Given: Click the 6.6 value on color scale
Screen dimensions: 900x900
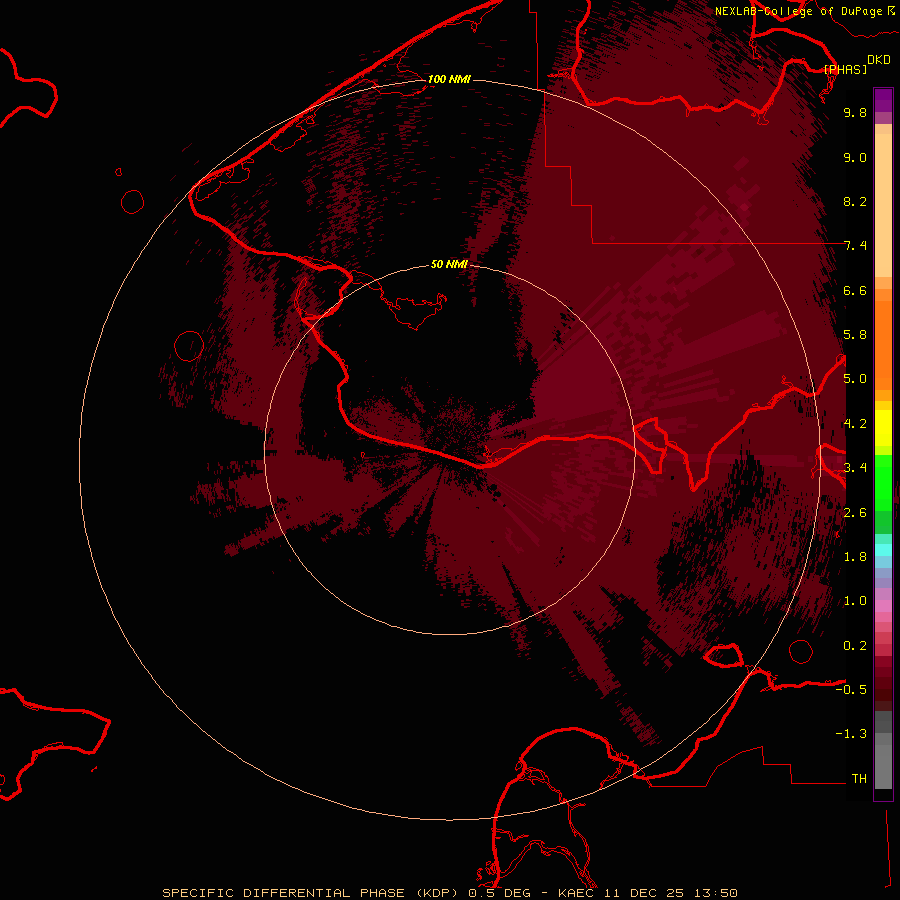Looking at the screenshot, I should coord(855,290).
